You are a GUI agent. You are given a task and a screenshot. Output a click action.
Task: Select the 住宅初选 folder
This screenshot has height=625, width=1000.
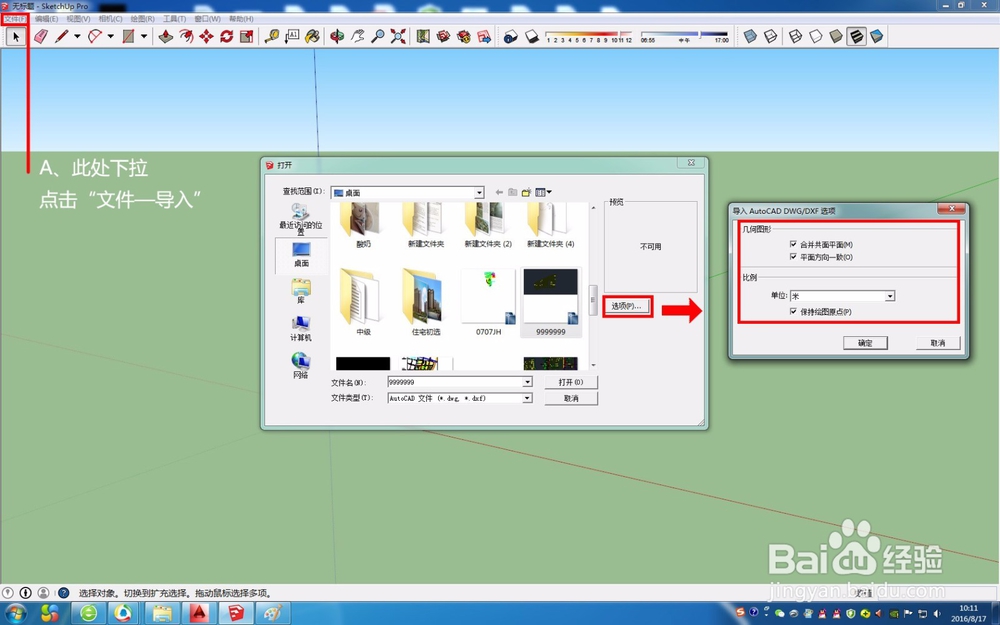pos(425,302)
